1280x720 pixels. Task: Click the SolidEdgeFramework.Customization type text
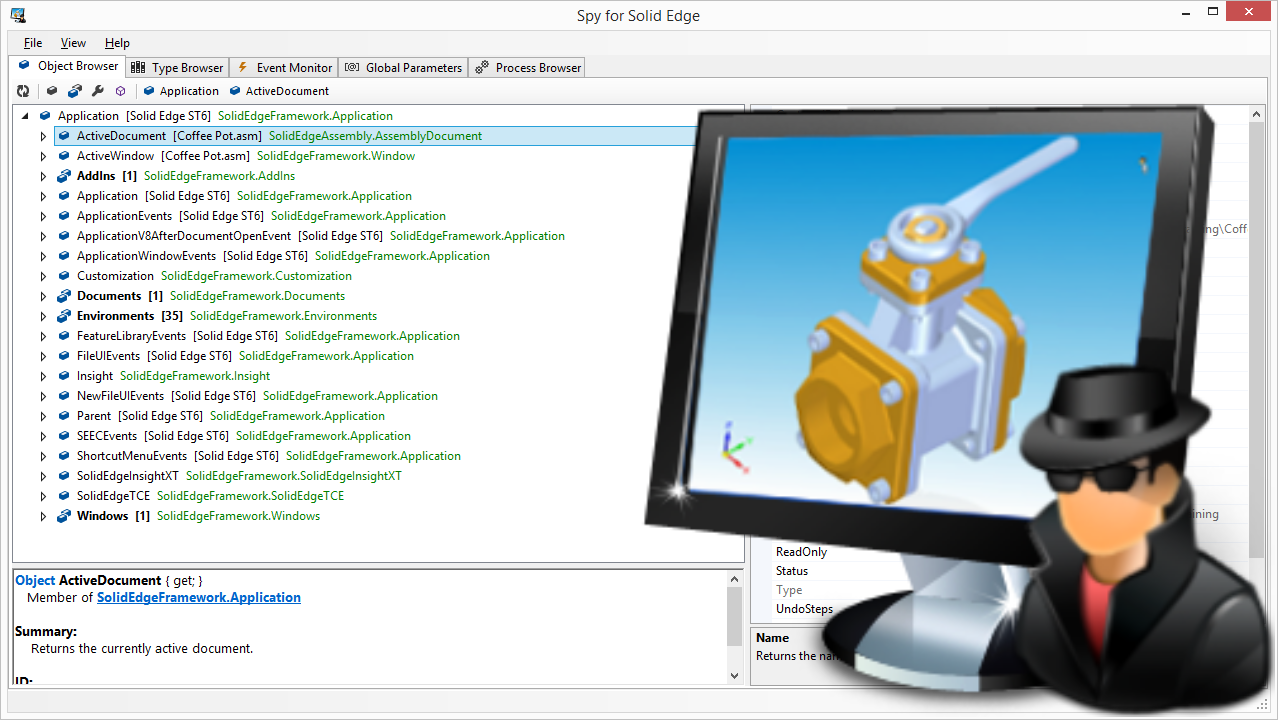pyautogui.click(x=256, y=276)
